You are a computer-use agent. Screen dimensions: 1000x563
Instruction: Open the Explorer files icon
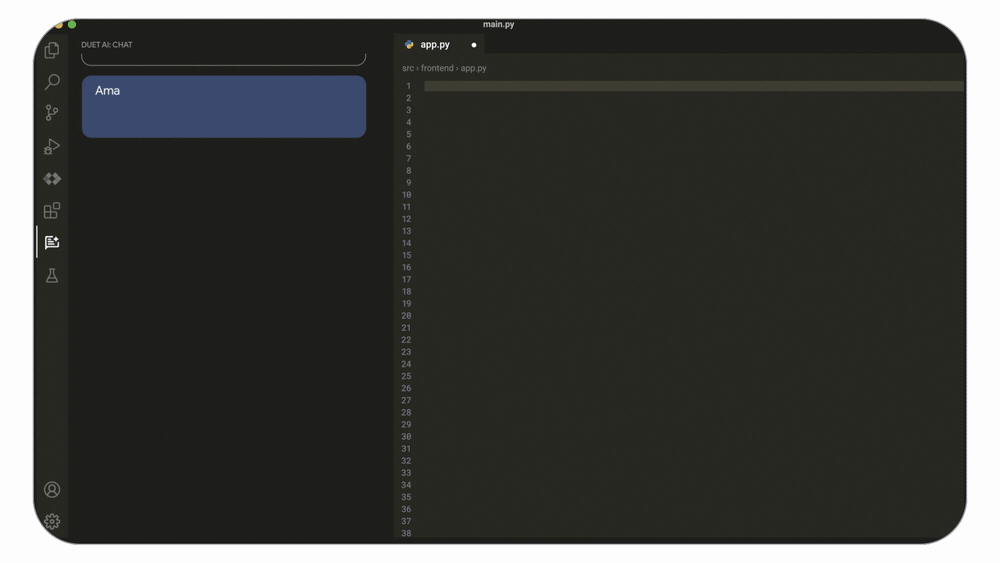52,50
